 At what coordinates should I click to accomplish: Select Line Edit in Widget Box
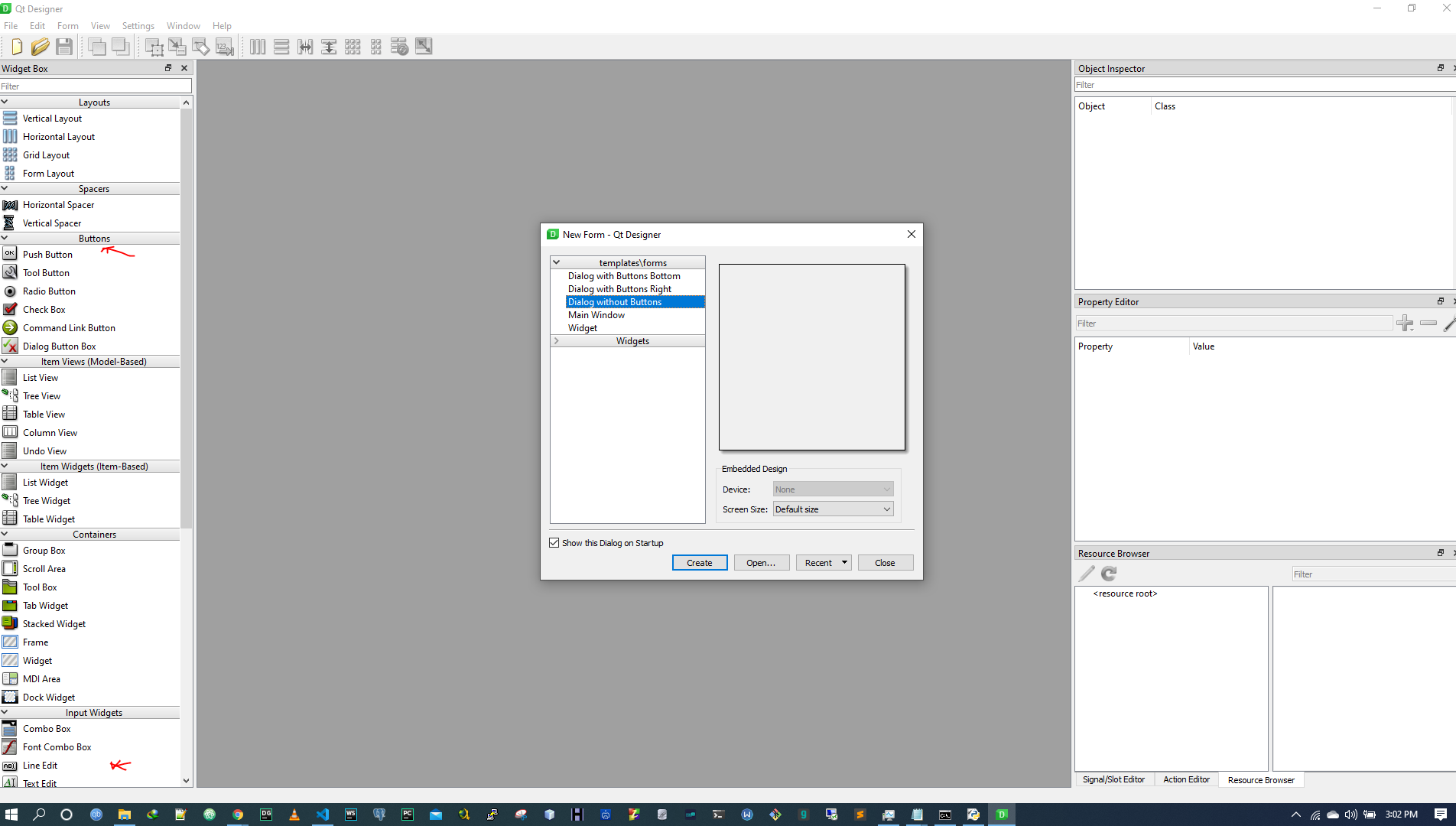40,765
